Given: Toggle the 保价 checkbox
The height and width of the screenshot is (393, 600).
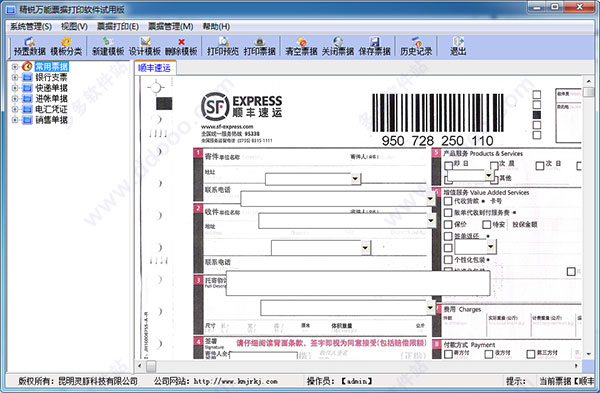Looking at the screenshot, I should [448, 224].
